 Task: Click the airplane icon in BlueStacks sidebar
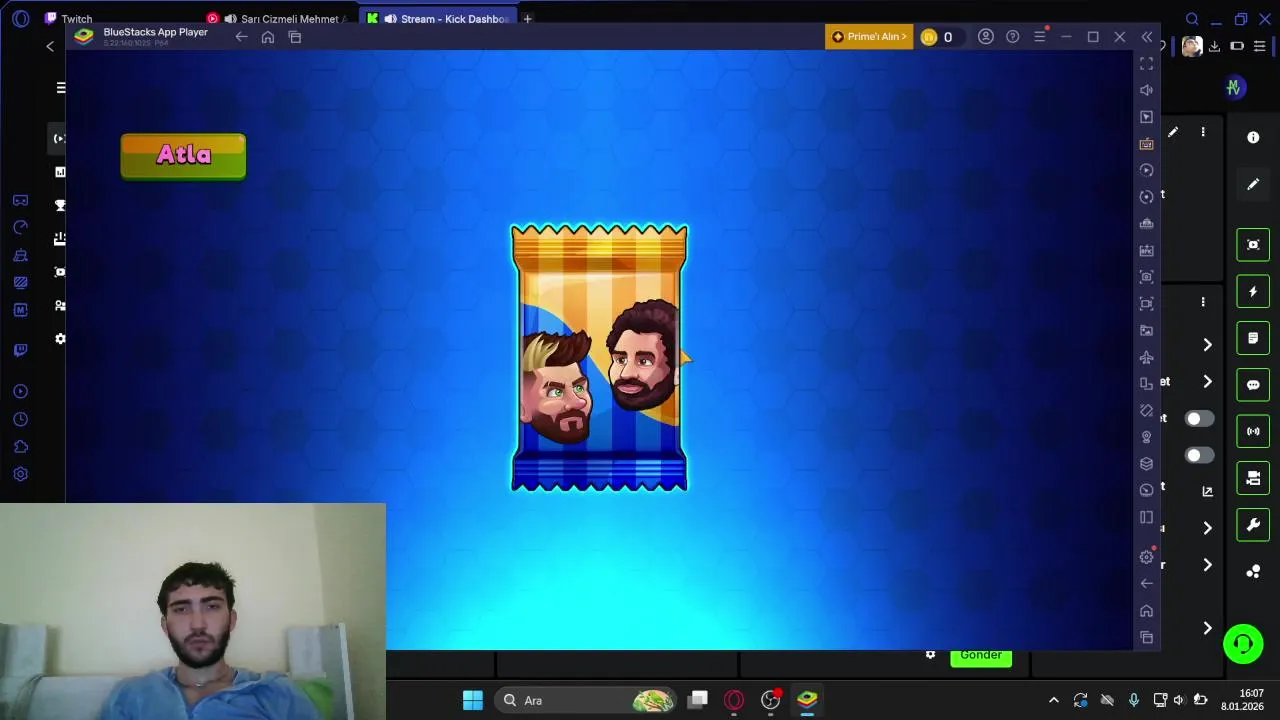coord(1147,357)
